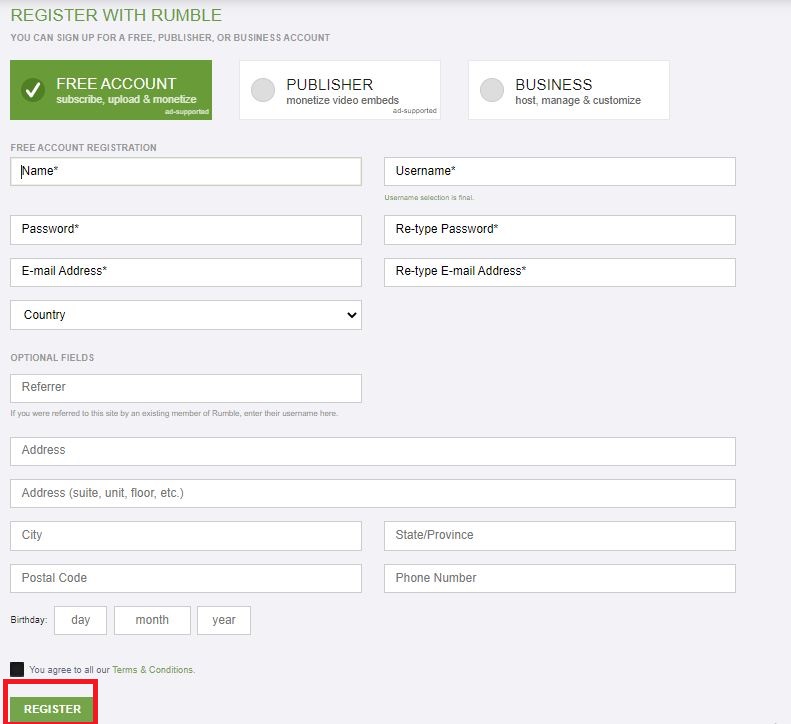Click the 'FREE ACCOUNT REGISTRATION' section label
This screenshot has height=724, width=791.
tap(83, 147)
